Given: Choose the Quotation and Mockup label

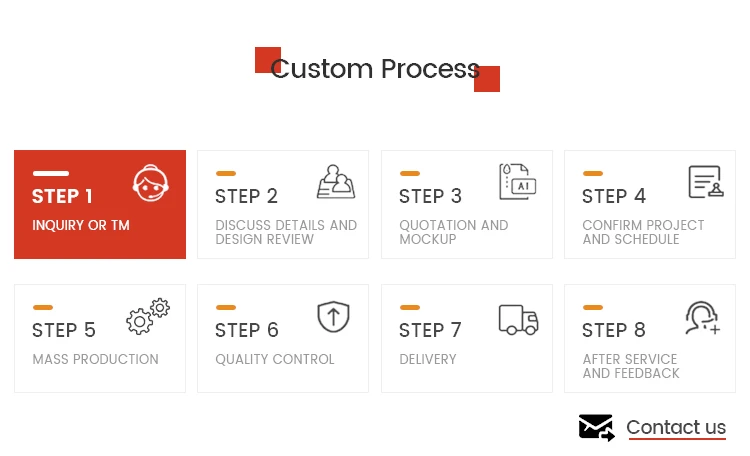Looking at the screenshot, I should point(453,232).
